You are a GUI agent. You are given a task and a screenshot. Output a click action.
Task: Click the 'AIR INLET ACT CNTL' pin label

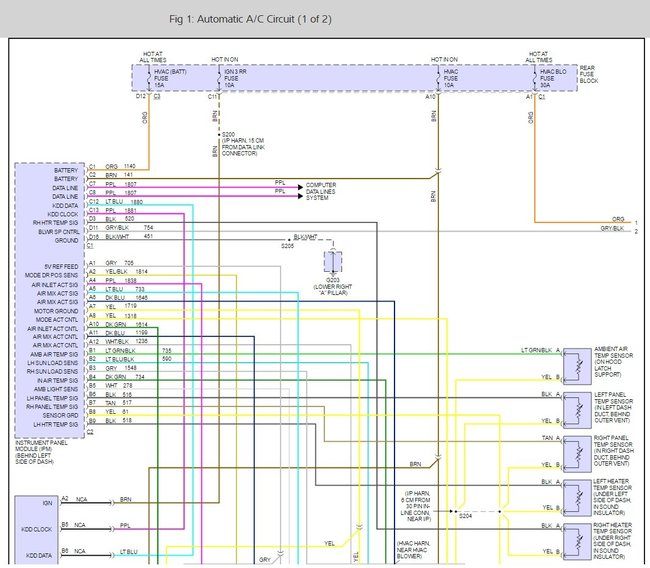click(x=53, y=329)
